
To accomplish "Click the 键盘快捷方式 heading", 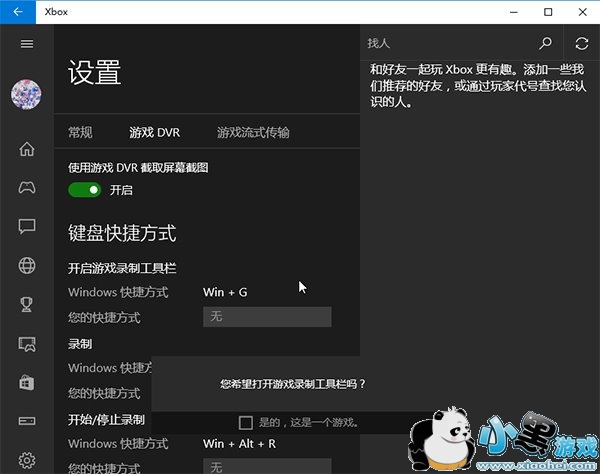I will pyautogui.click(x=122, y=233).
